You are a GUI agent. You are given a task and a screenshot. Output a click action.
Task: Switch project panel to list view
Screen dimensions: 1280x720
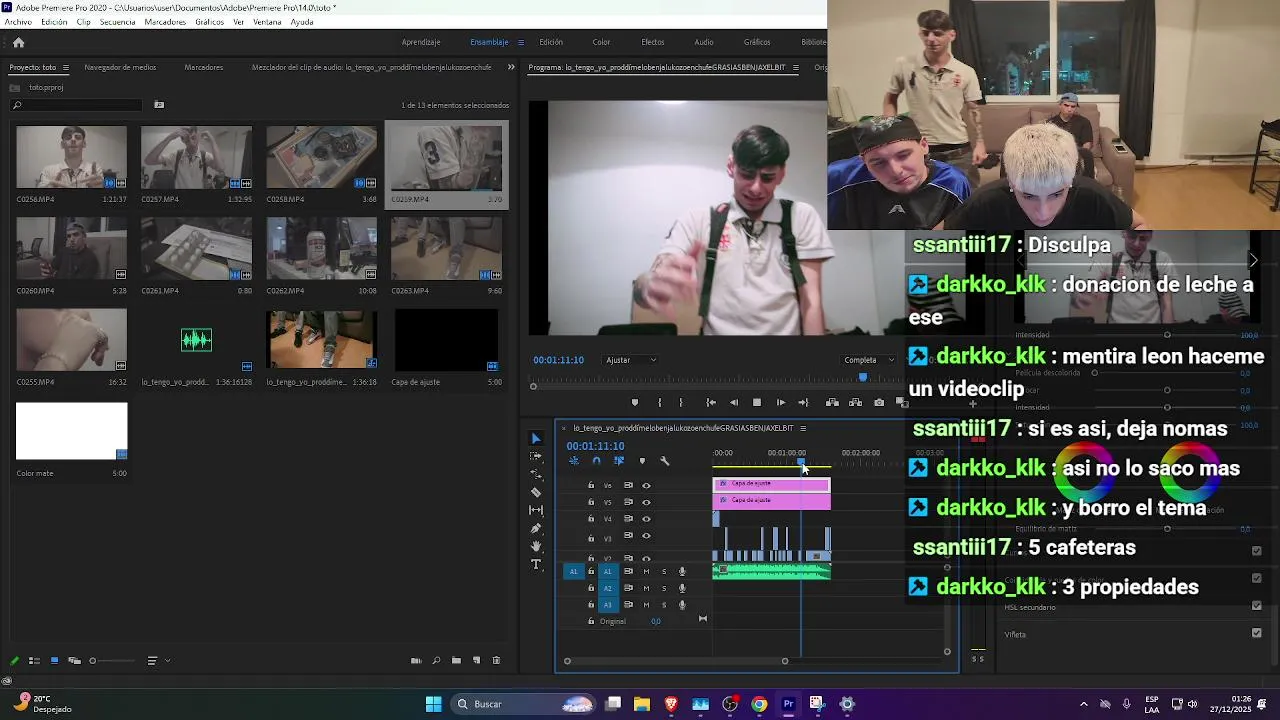click(x=33, y=661)
